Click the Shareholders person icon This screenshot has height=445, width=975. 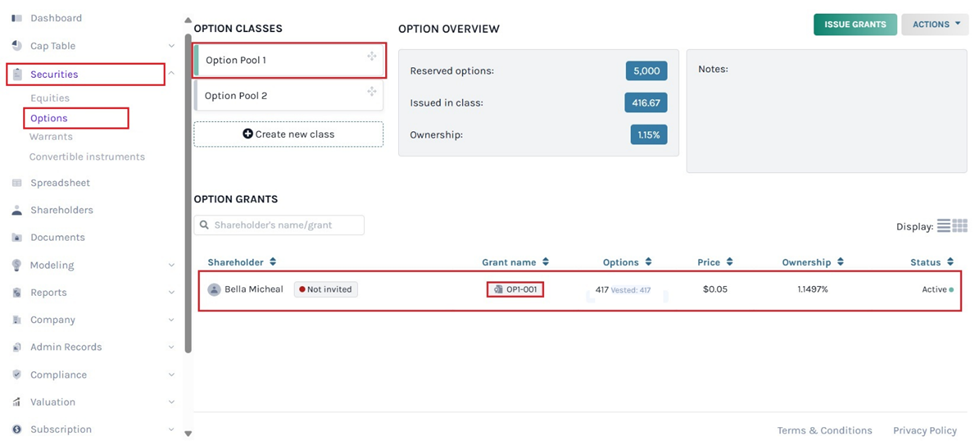coord(17,210)
